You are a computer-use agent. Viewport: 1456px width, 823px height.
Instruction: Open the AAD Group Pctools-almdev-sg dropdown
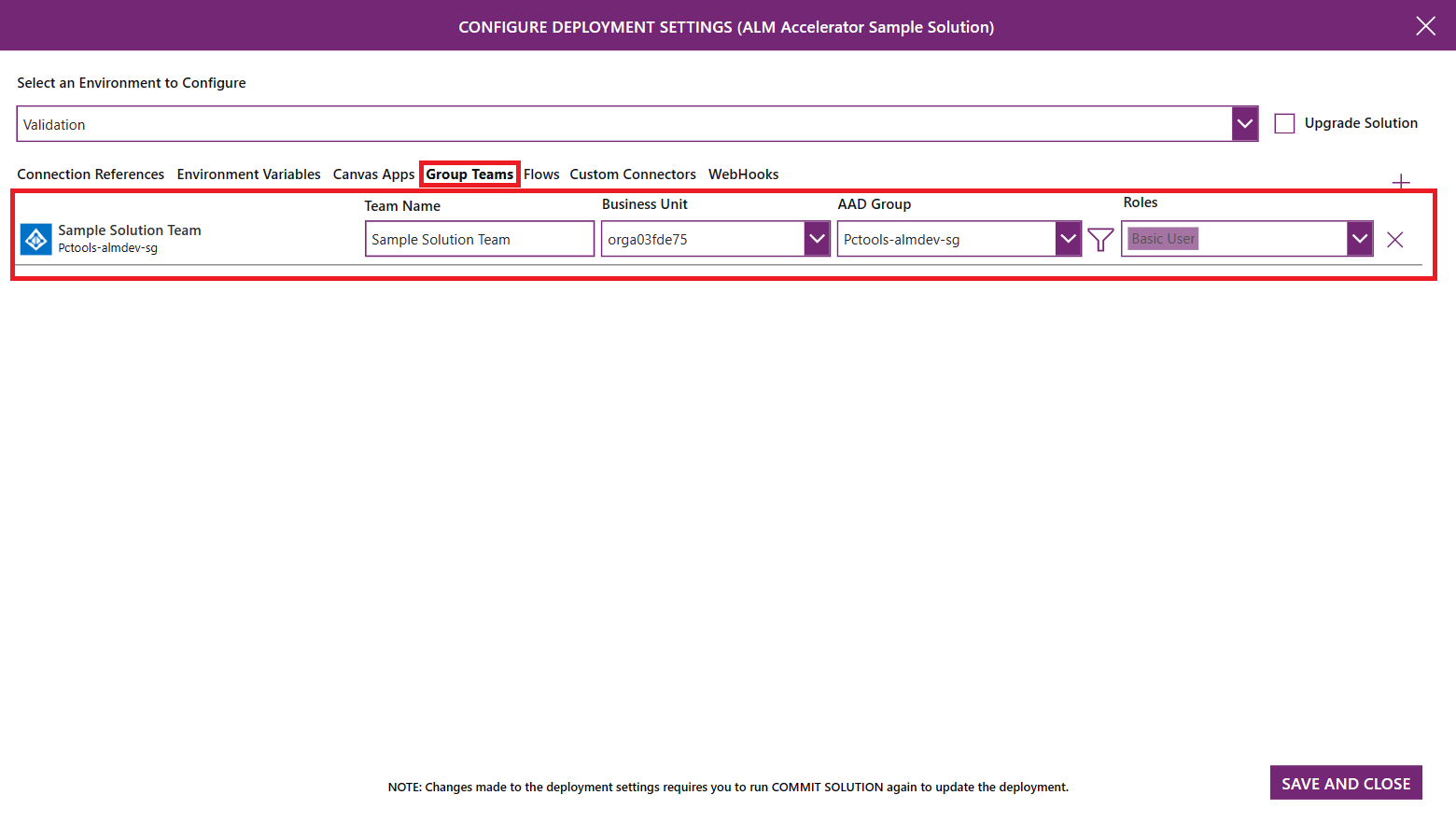(1068, 239)
